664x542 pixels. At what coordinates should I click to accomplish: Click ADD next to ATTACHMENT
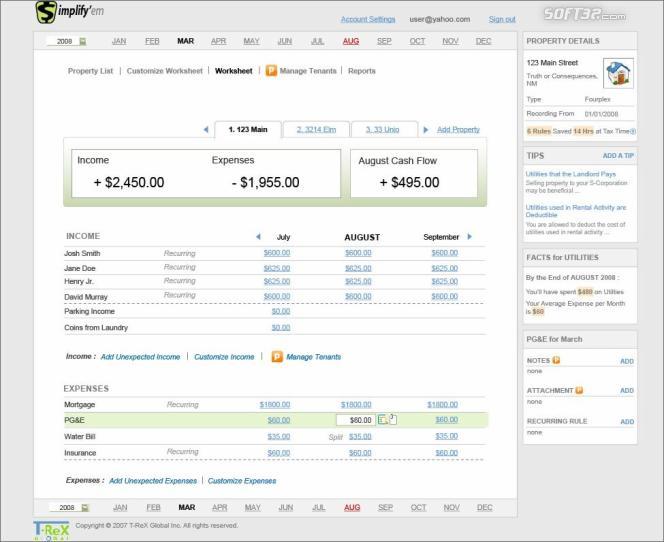click(x=627, y=390)
